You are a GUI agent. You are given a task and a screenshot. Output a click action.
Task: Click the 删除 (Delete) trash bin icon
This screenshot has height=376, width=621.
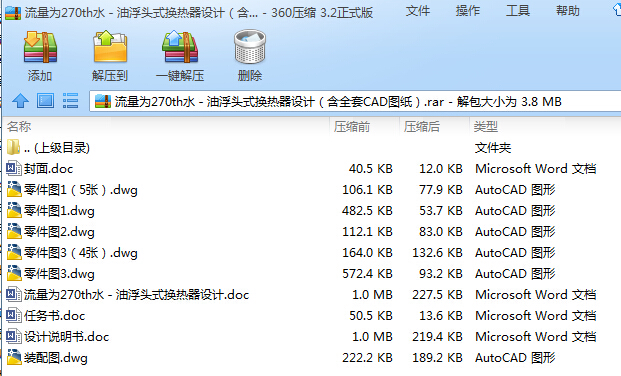coord(250,47)
